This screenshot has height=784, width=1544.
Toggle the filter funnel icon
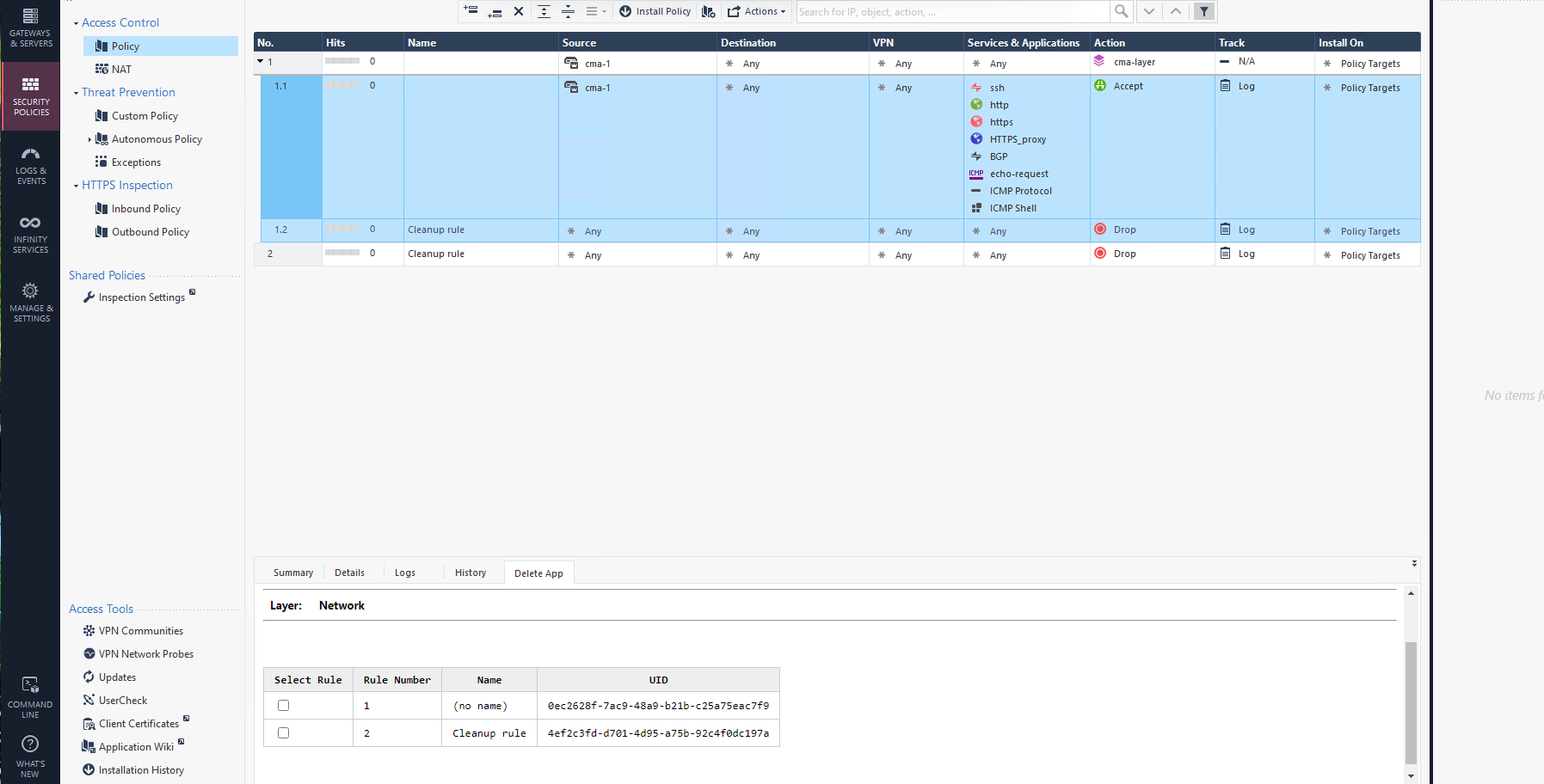[x=1204, y=11]
